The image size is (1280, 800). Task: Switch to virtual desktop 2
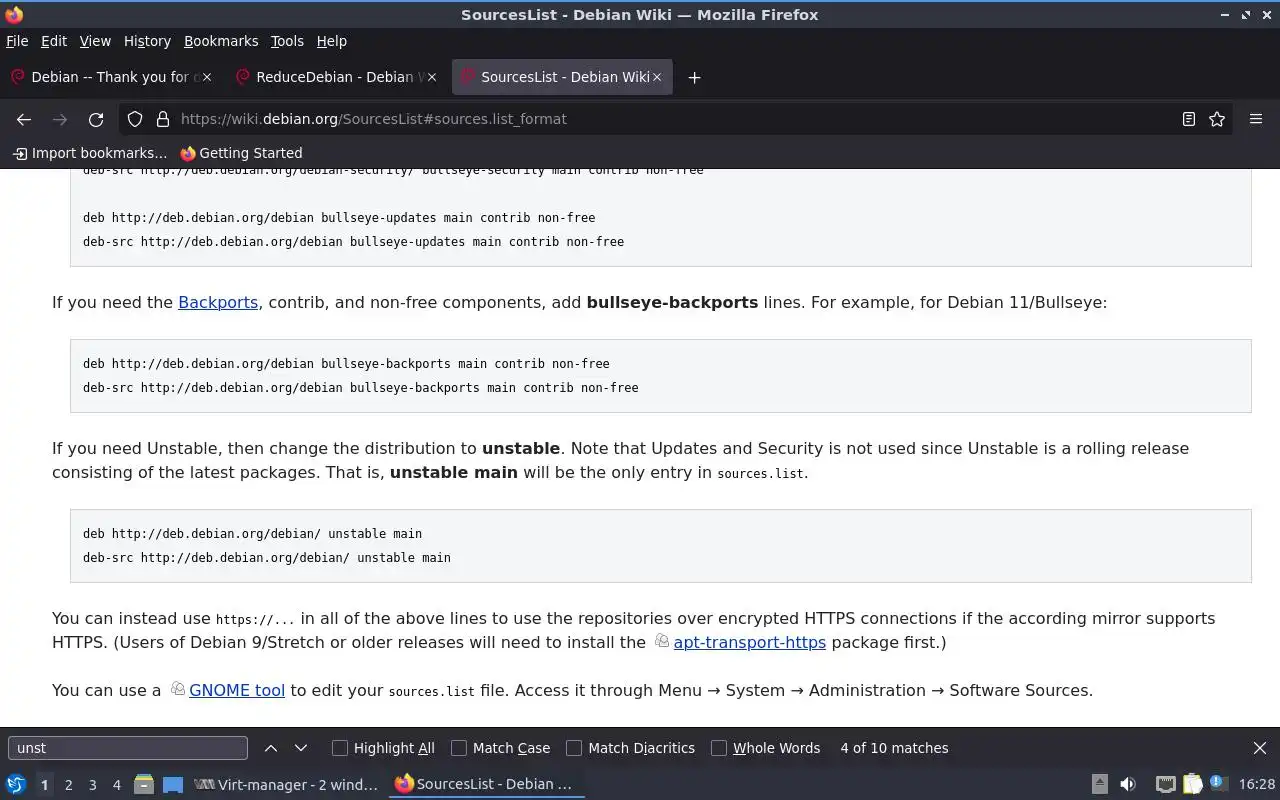(x=68, y=784)
